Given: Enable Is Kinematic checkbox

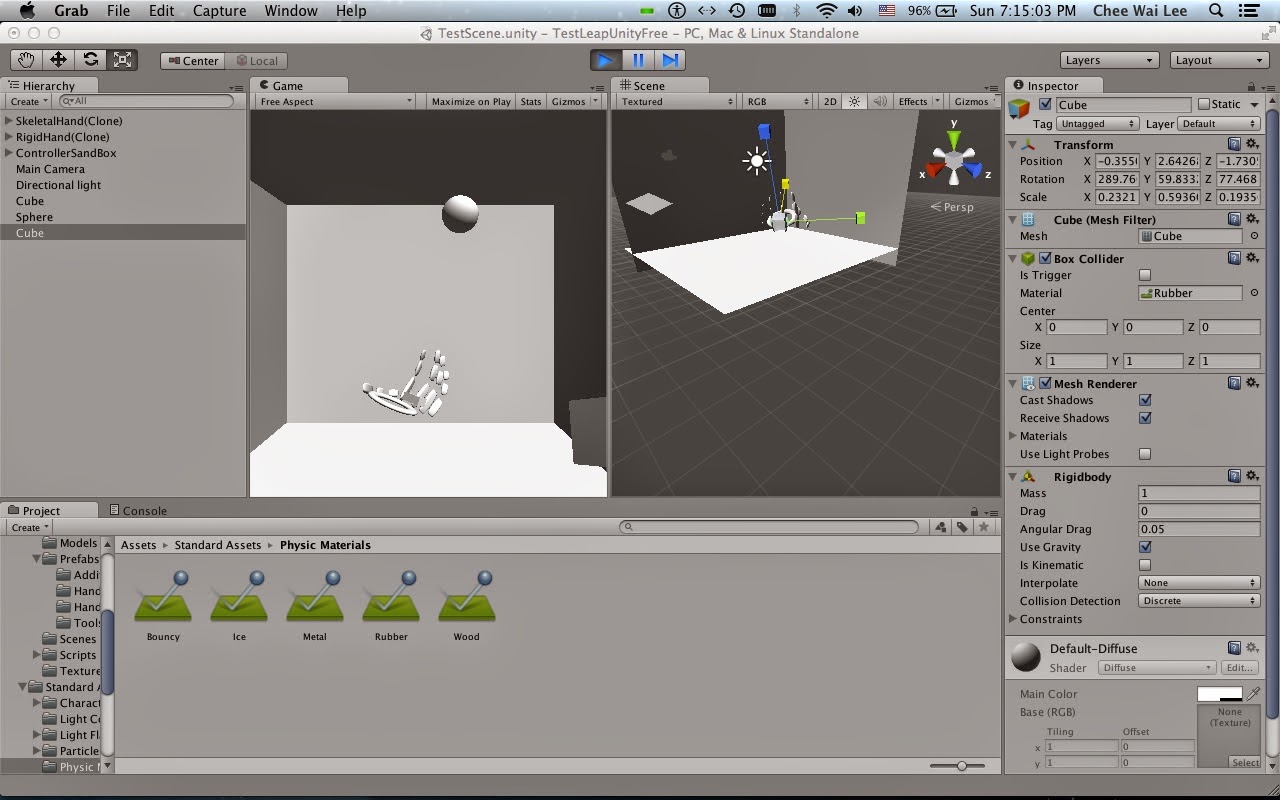Looking at the screenshot, I should click(x=1145, y=565).
